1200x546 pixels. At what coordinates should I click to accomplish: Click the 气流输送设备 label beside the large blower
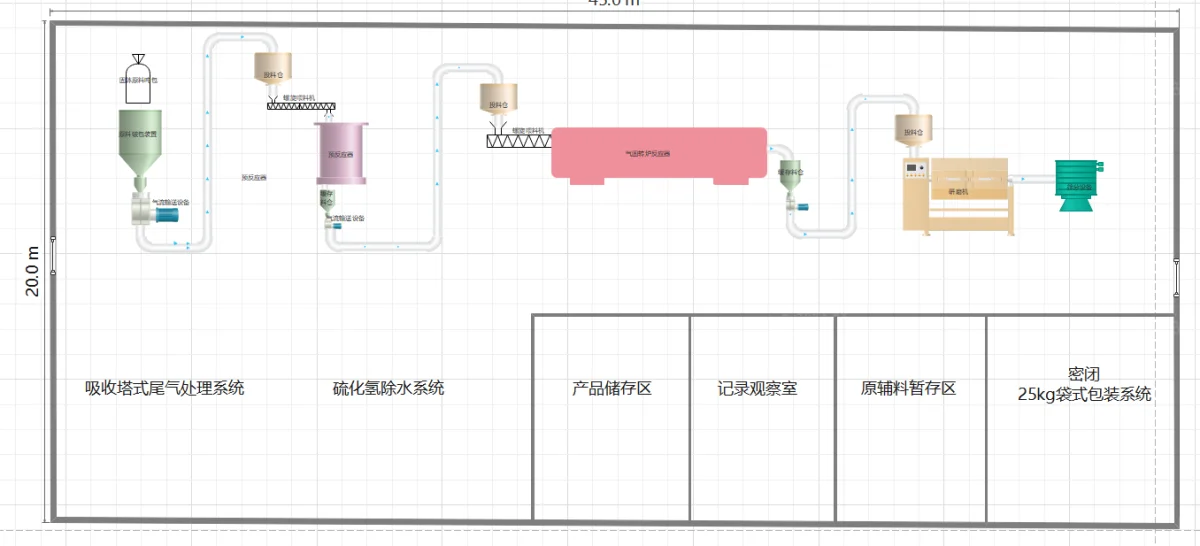pos(170,203)
